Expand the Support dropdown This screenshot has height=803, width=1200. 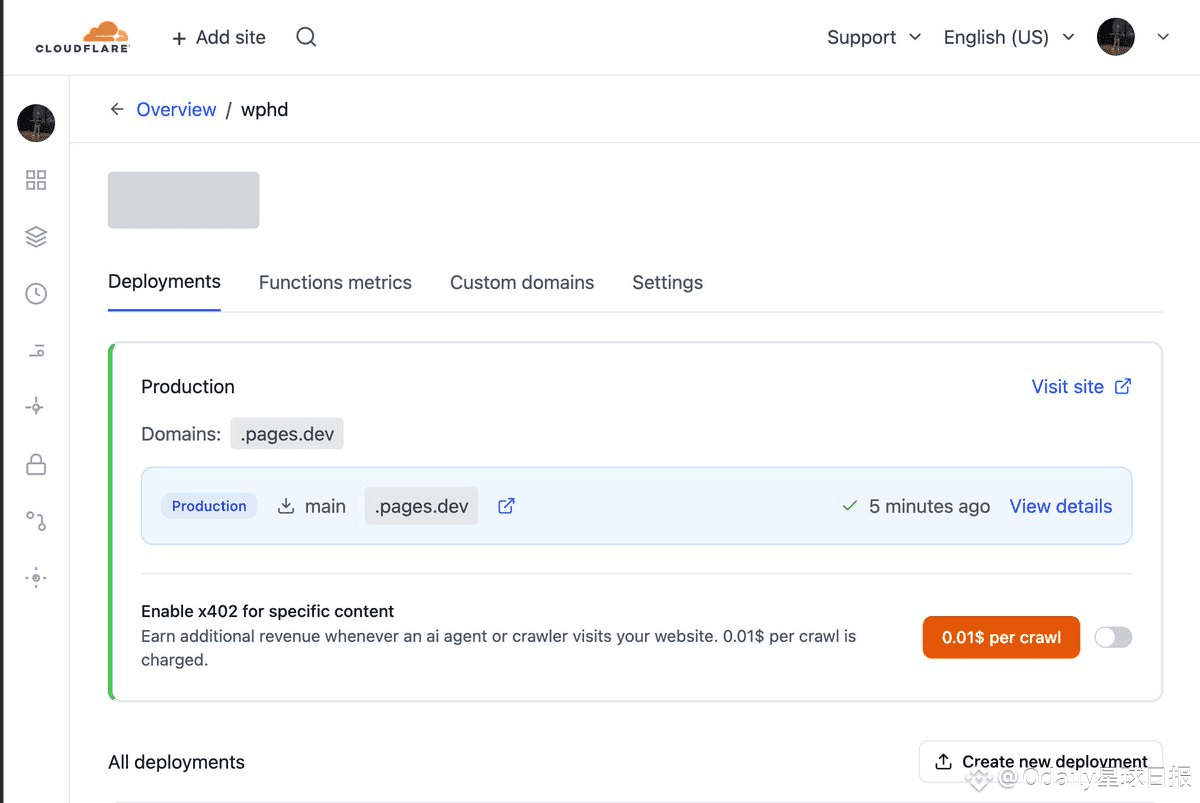click(874, 37)
